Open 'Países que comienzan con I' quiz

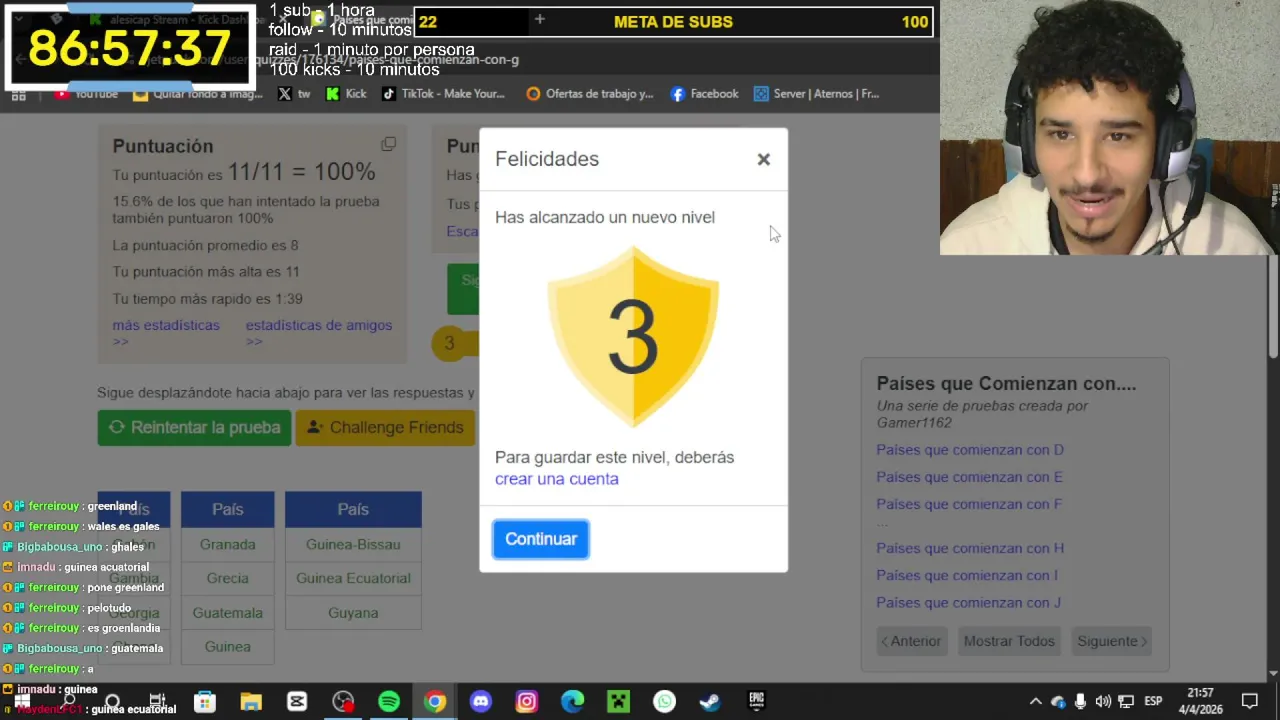pos(967,575)
